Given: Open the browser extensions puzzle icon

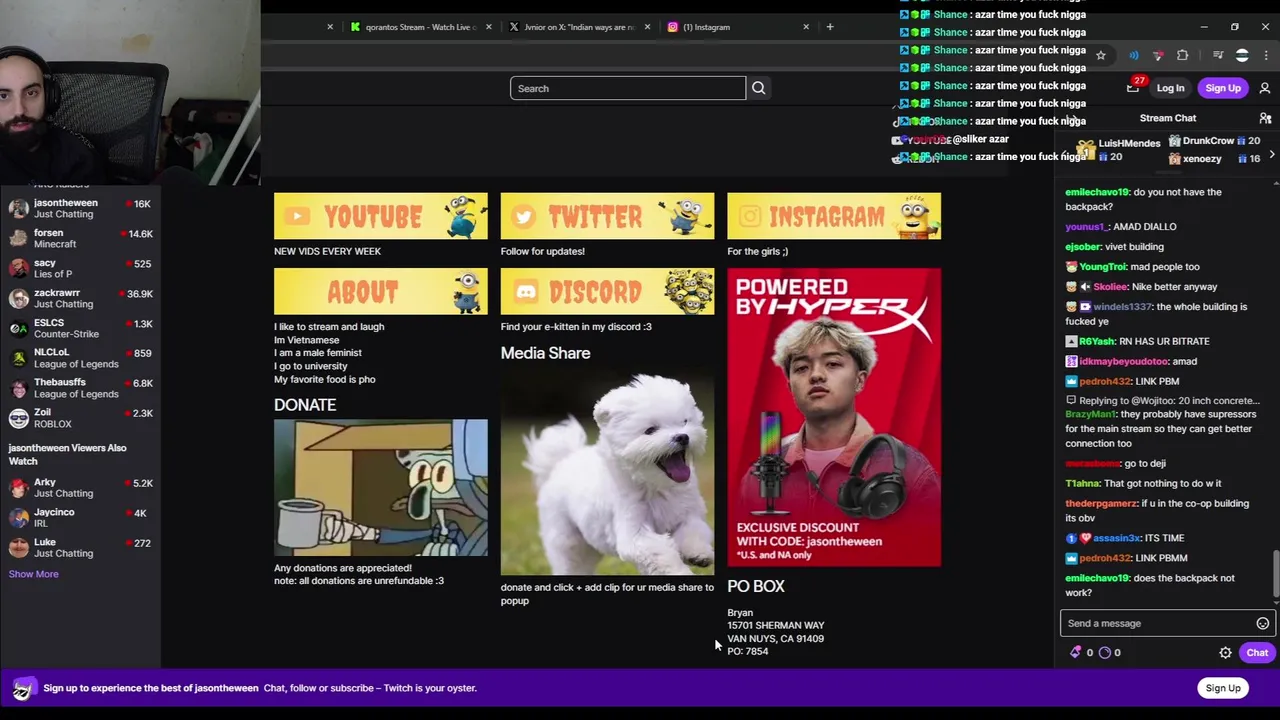Looking at the screenshot, I should [1183, 55].
